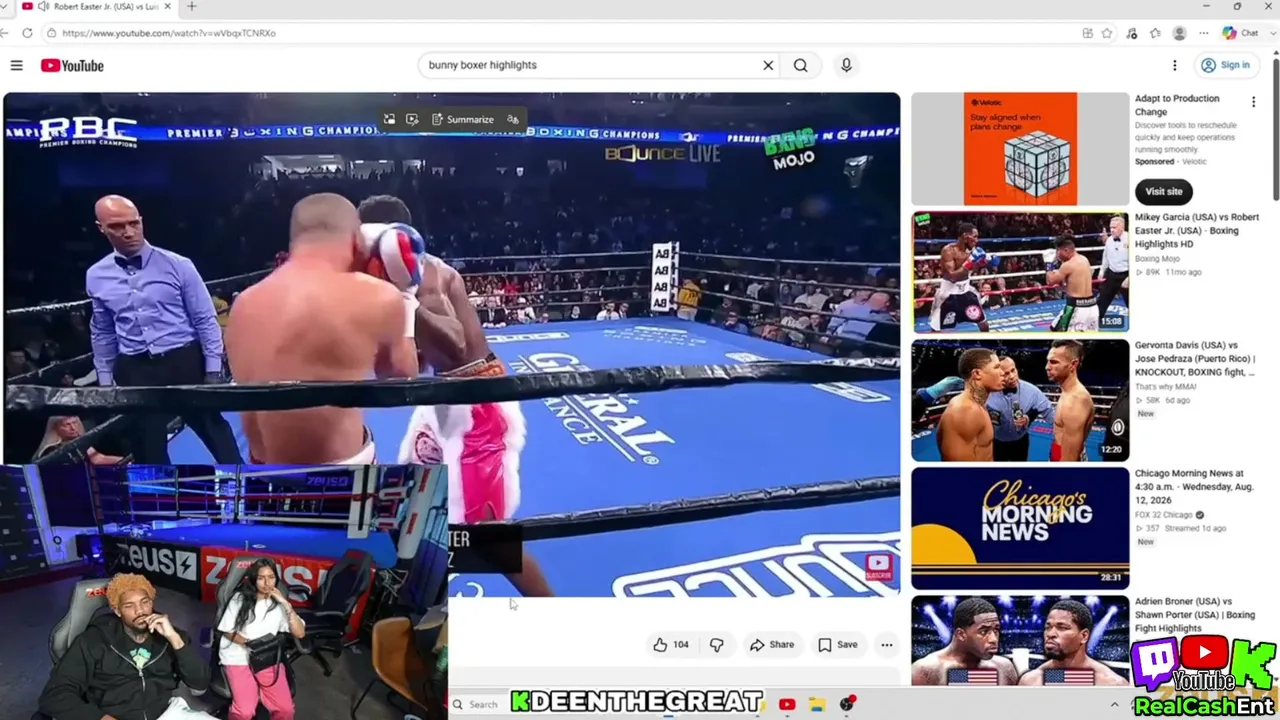Click the "58K · 6d ago" view count text
The image size is (1280, 720).
(1162, 400)
